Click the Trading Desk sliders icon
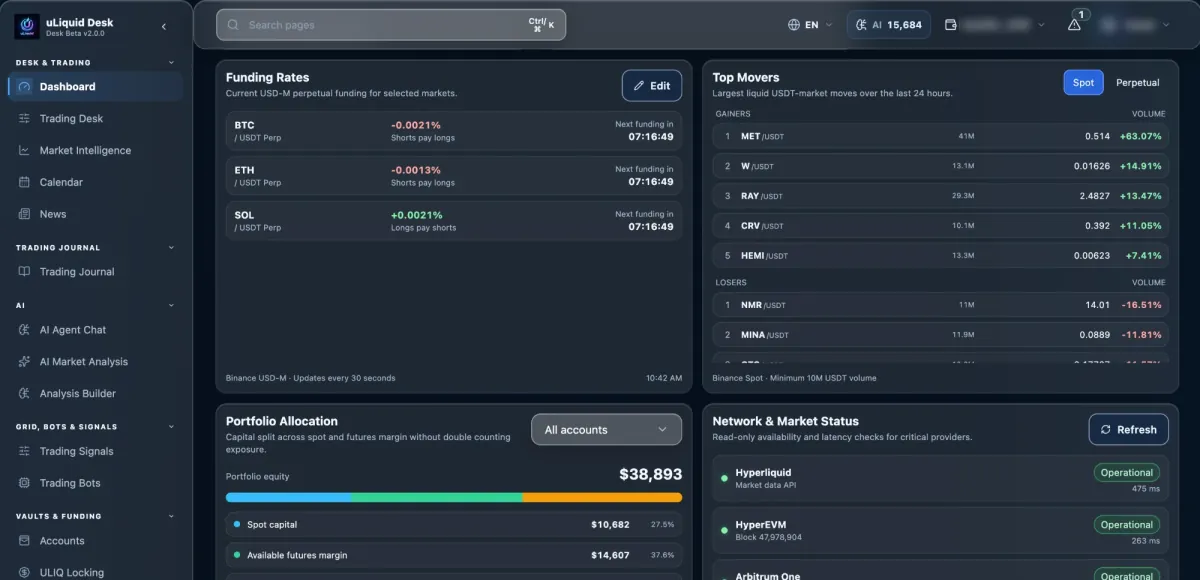 24,119
